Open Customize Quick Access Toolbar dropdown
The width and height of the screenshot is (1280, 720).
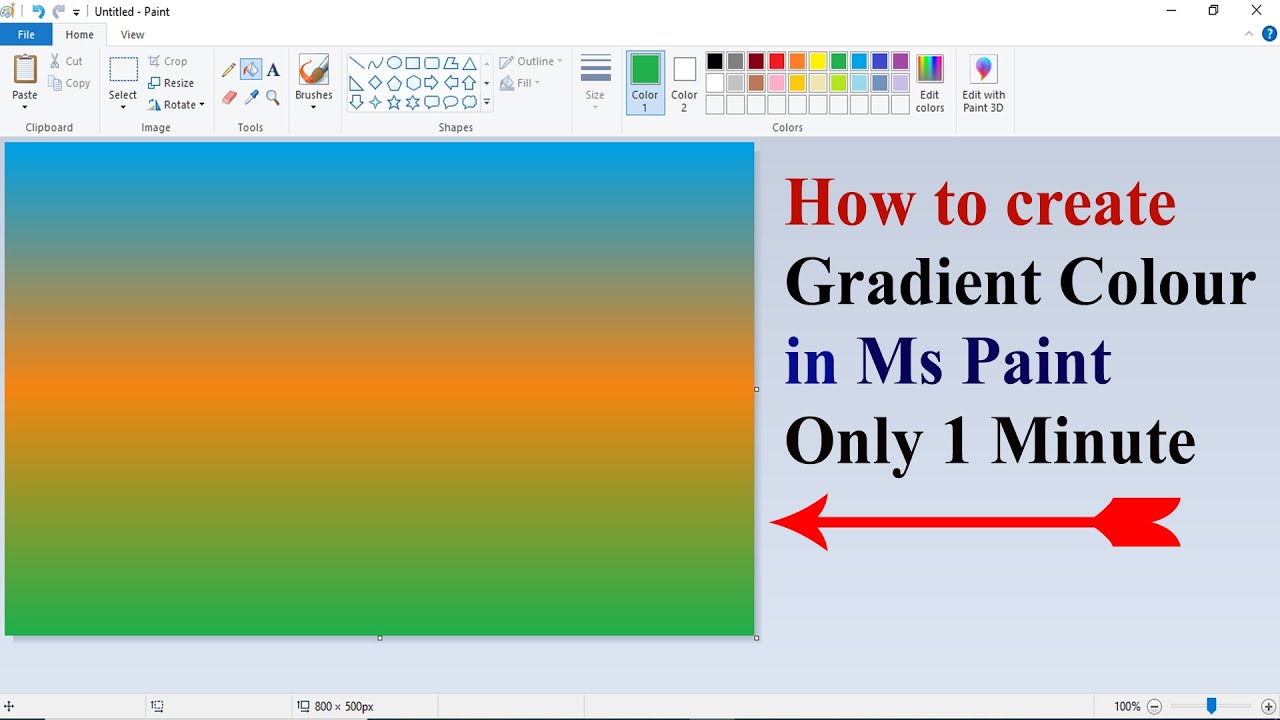click(76, 12)
